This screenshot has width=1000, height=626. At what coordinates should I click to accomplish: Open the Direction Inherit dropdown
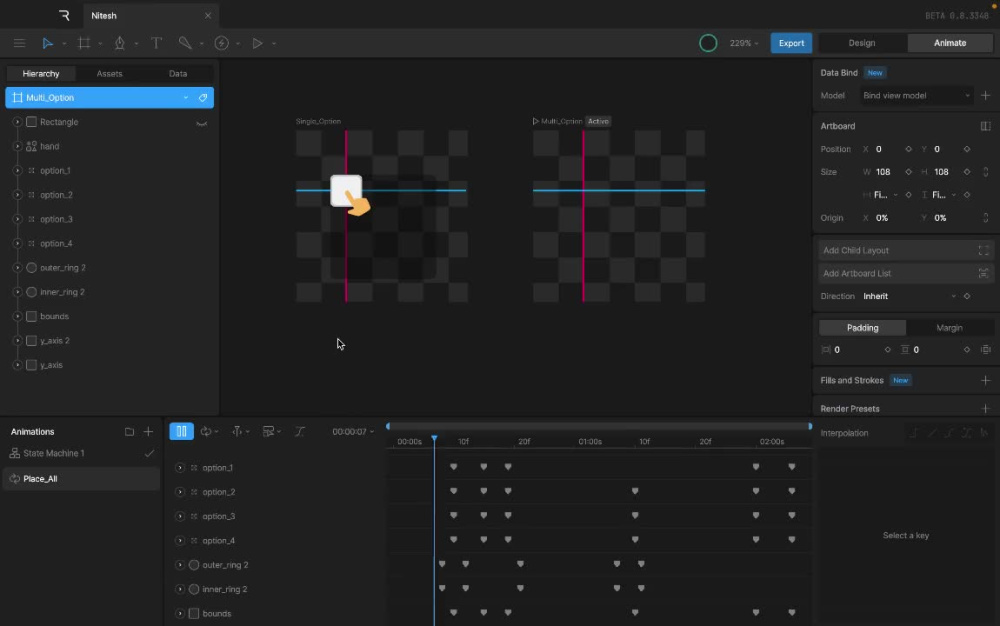(909, 296)
